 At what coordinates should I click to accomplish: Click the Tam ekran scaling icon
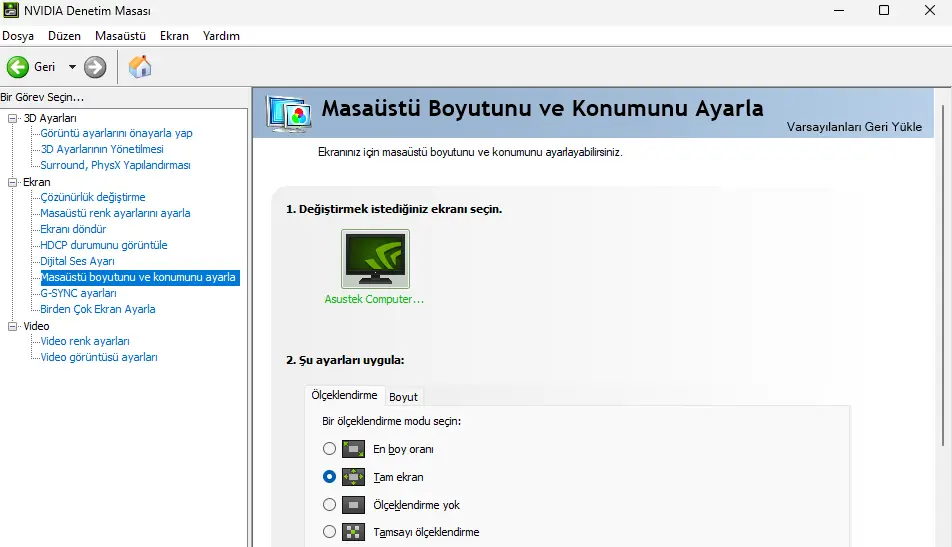point(353,477)
